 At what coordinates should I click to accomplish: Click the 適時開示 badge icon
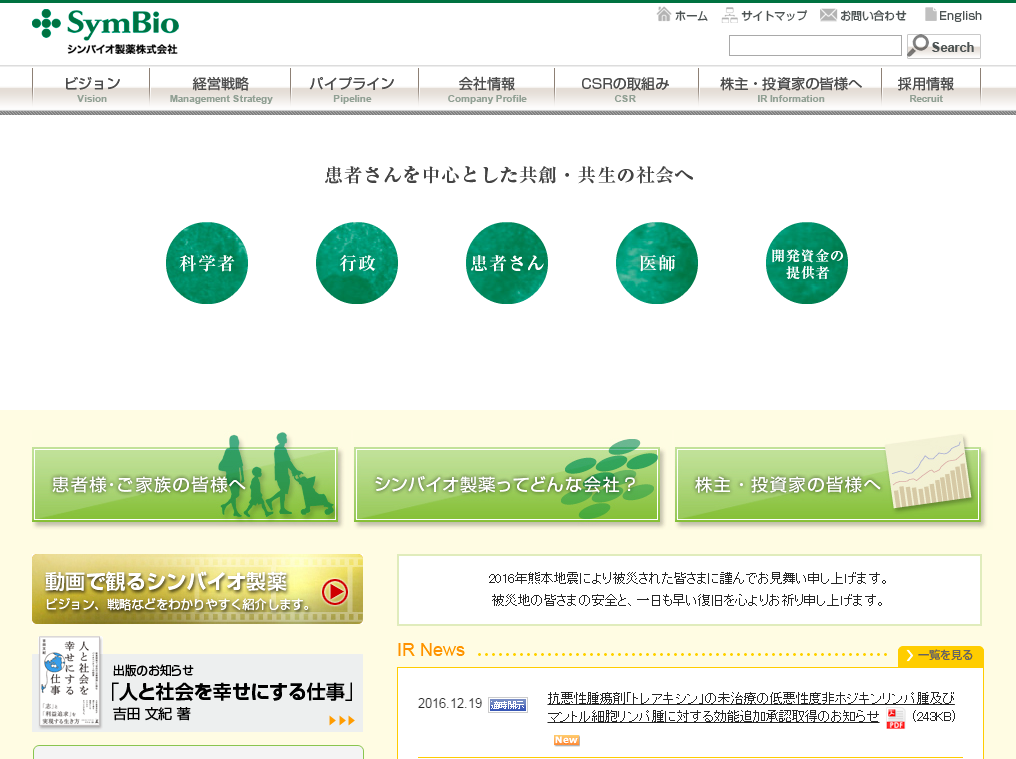point(508,705)
